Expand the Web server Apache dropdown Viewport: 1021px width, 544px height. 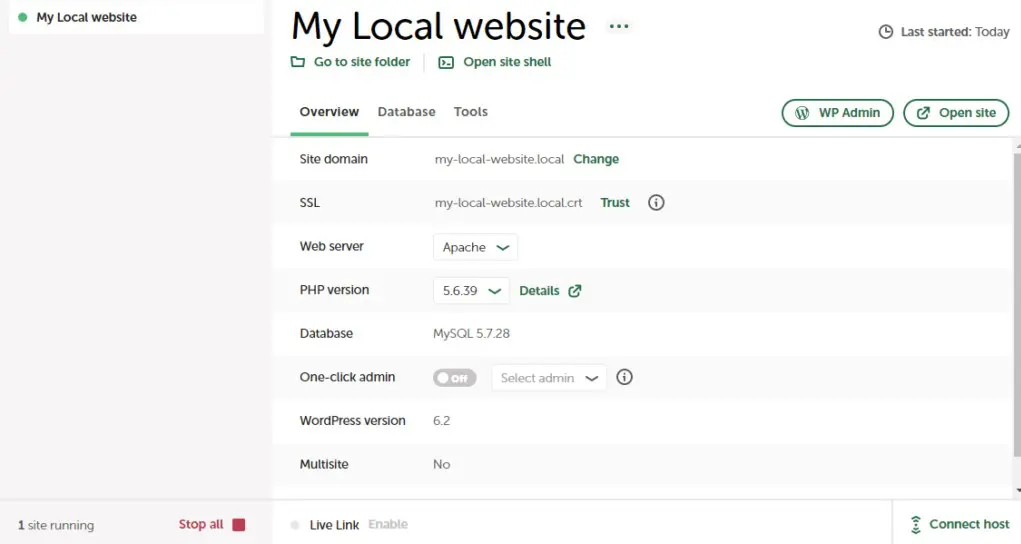click(x=475, y=247)
